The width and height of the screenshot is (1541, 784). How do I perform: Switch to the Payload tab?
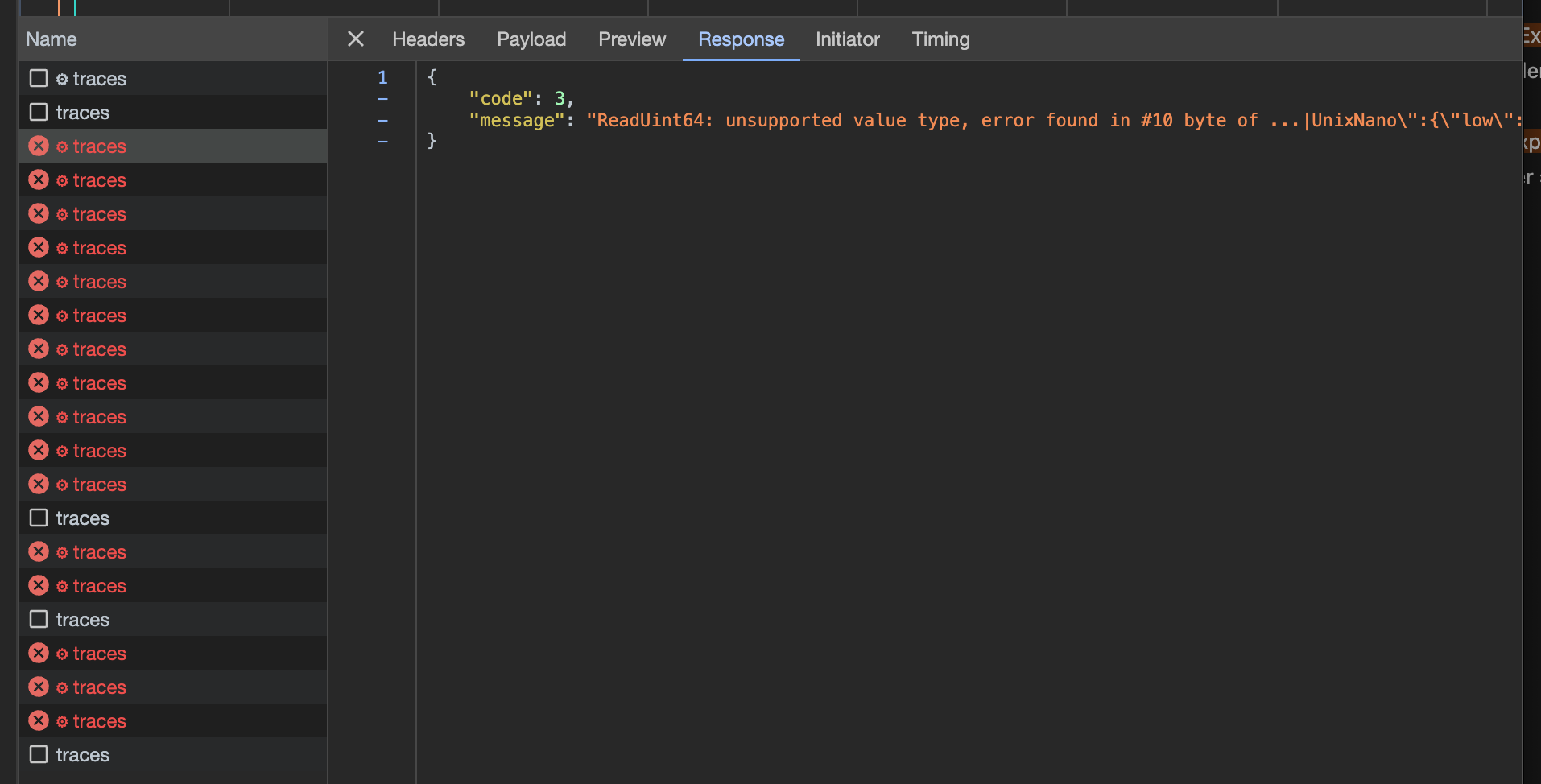(531, 39)
